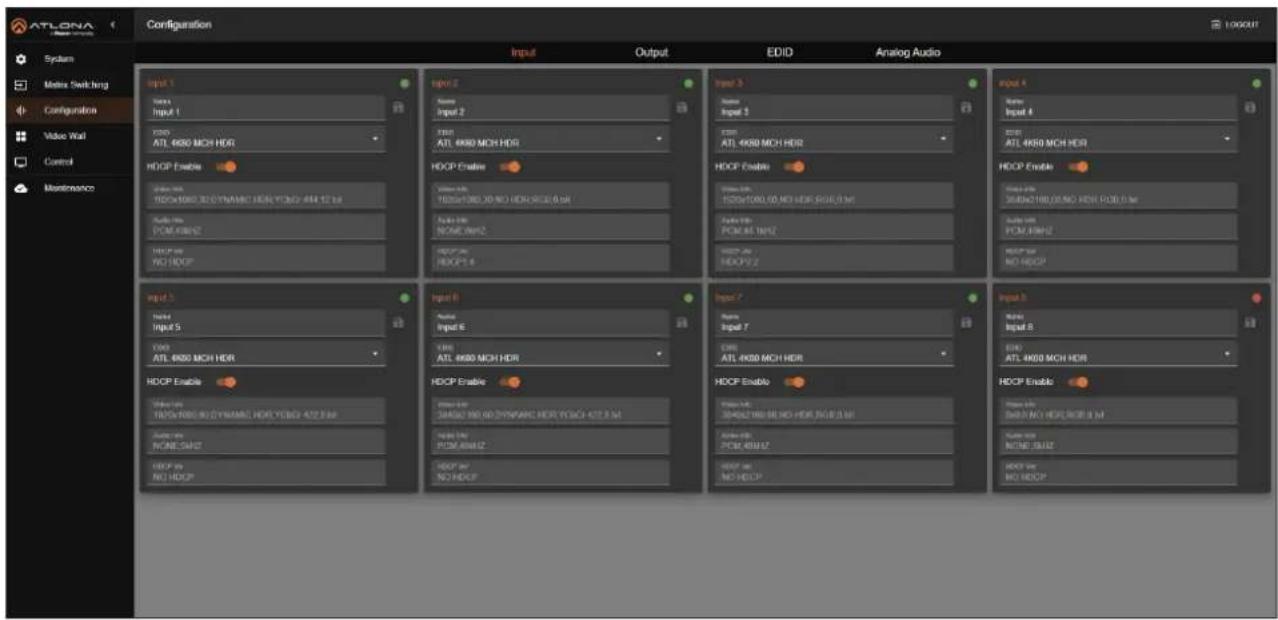The image size is (1278, 620).
Task: Disable the HDCP switch for Input 7
Action: pyautogui.click(x=792, y=382)
